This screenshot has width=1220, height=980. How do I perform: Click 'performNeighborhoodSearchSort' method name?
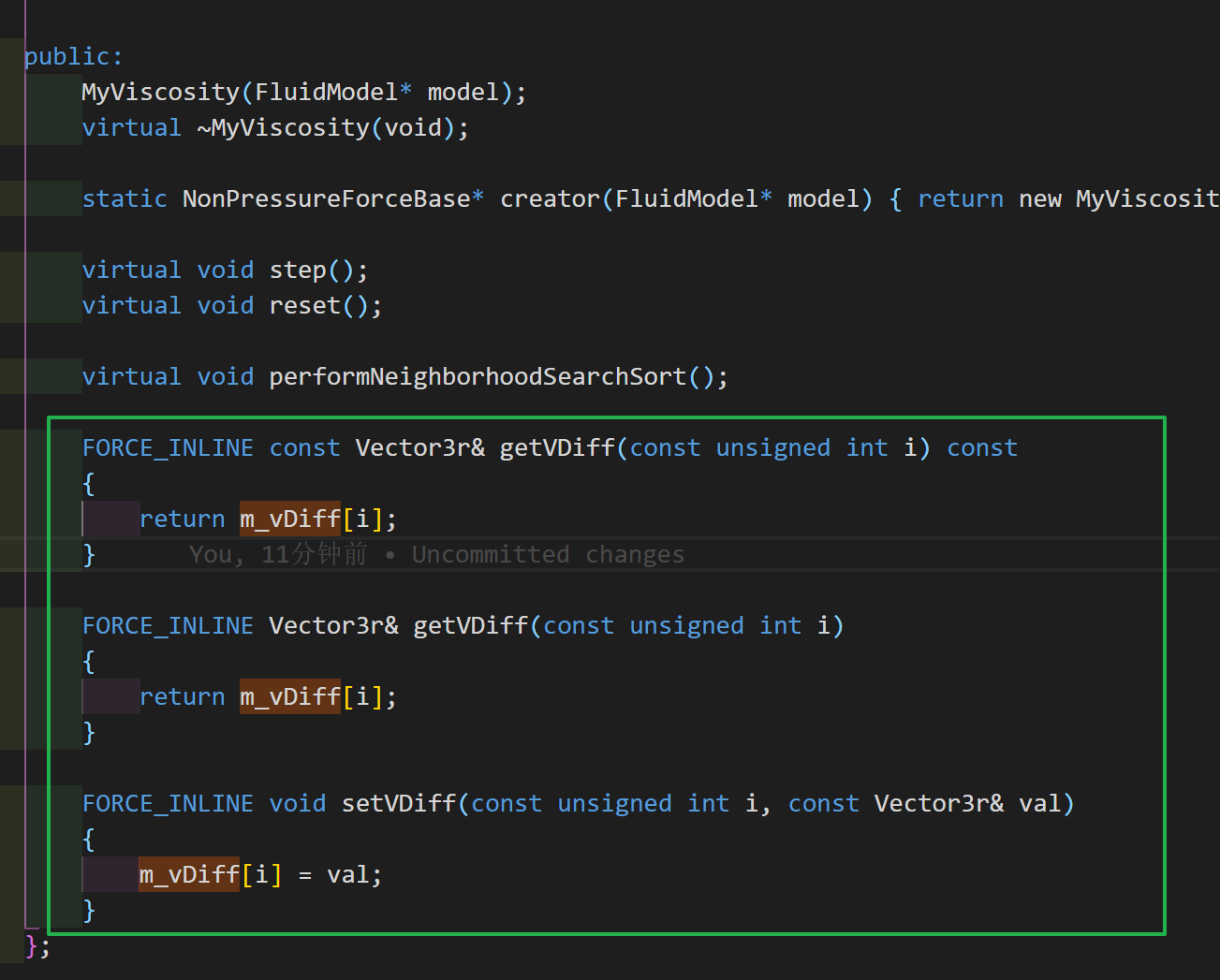(478, 376)
